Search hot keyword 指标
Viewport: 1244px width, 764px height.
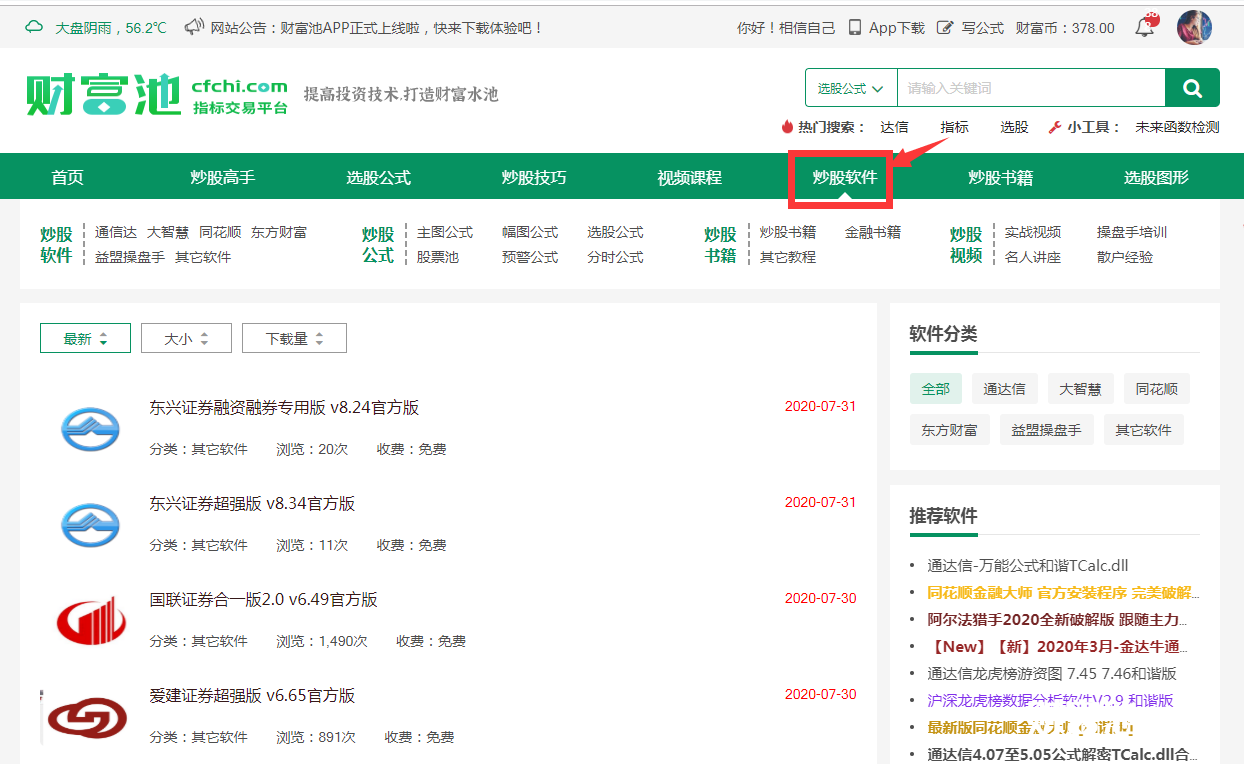click(954, 127)
